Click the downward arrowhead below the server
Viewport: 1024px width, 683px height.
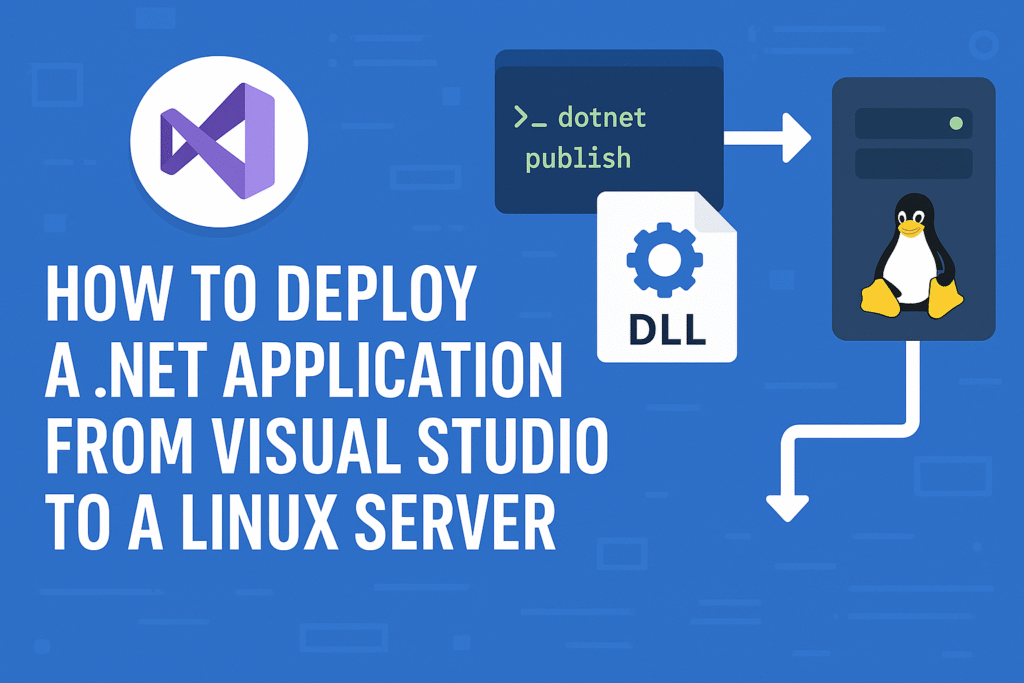pos(787,506)
